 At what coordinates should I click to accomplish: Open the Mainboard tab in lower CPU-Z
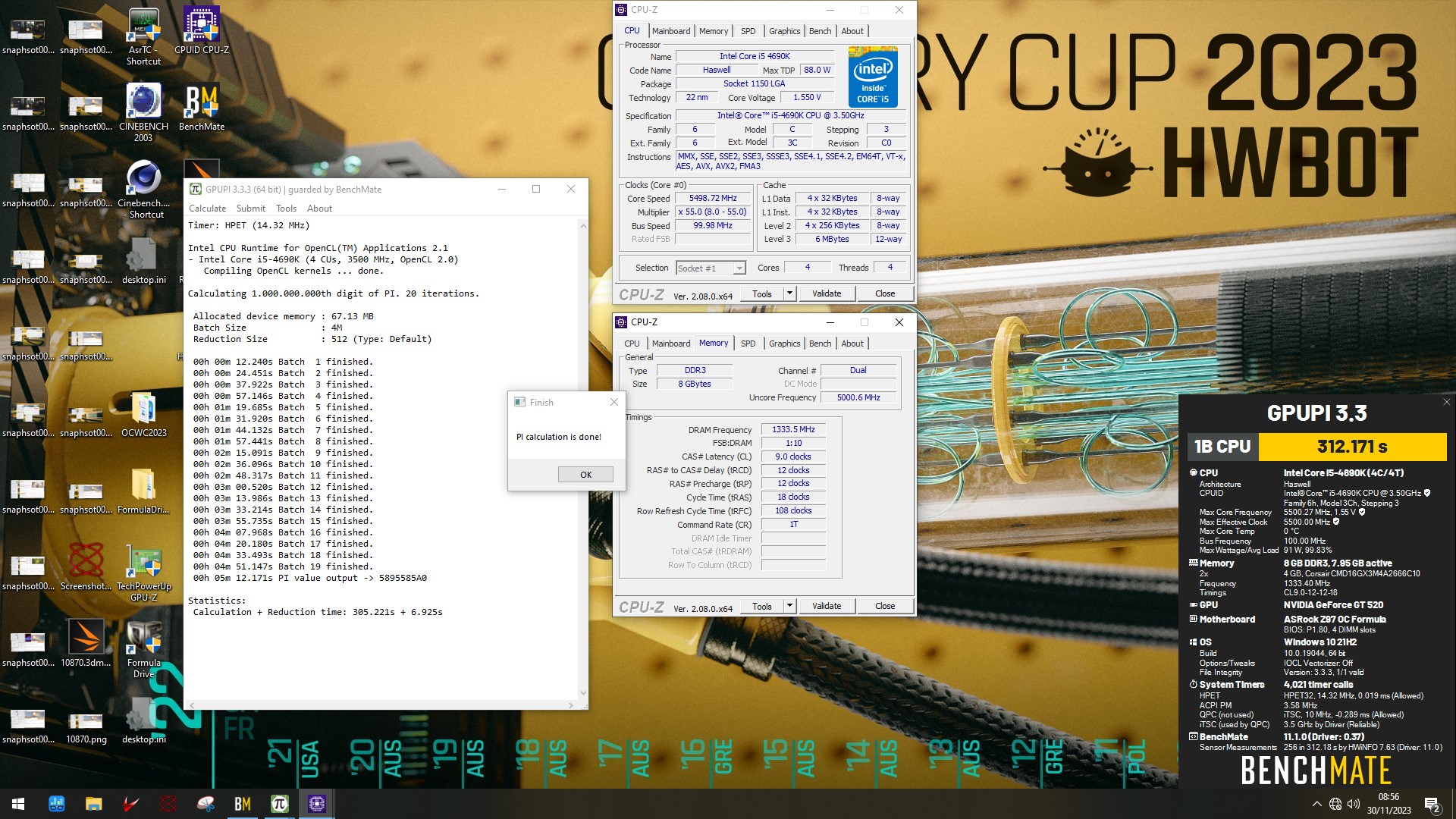671,344
